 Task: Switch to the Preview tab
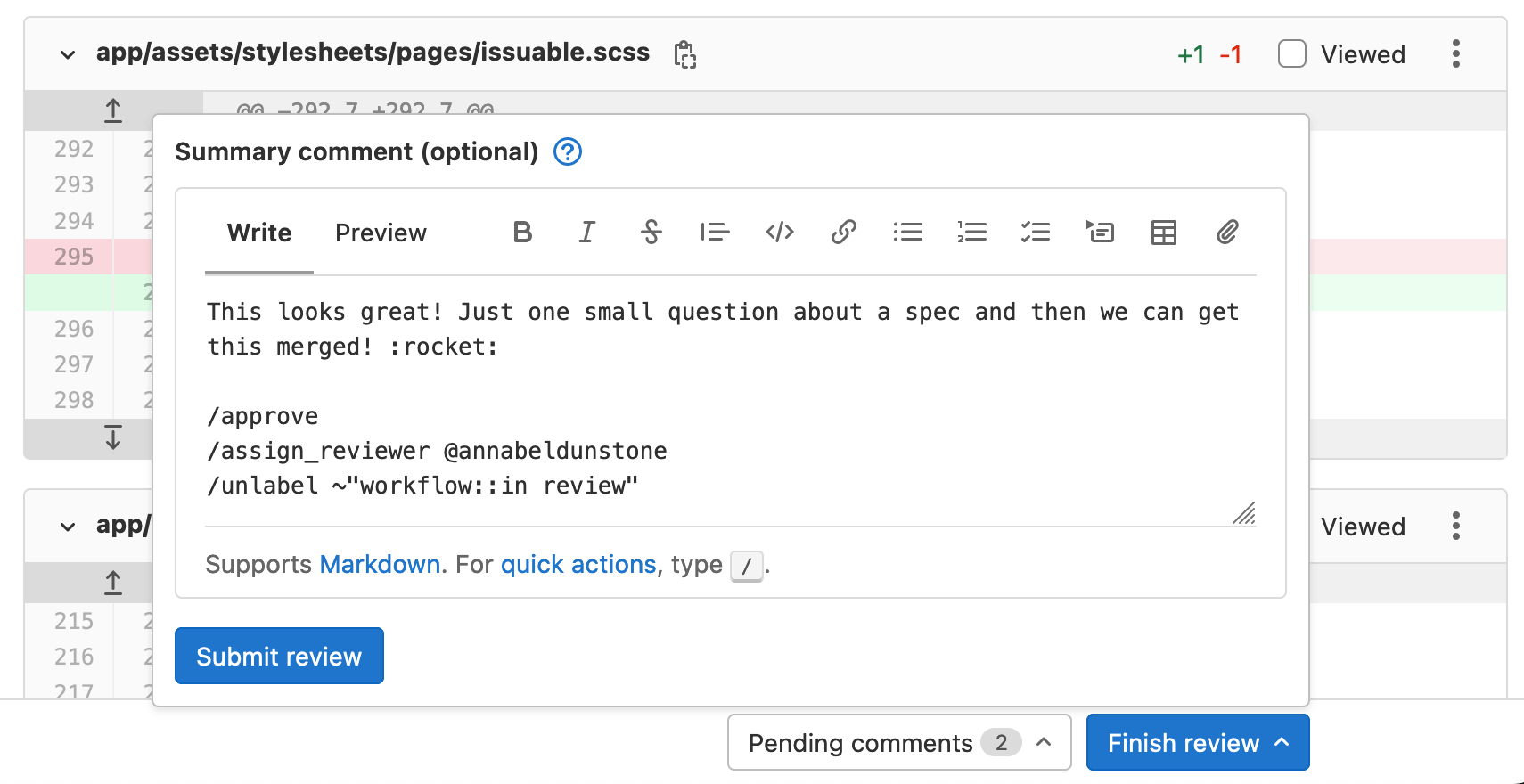click(381, 233)
